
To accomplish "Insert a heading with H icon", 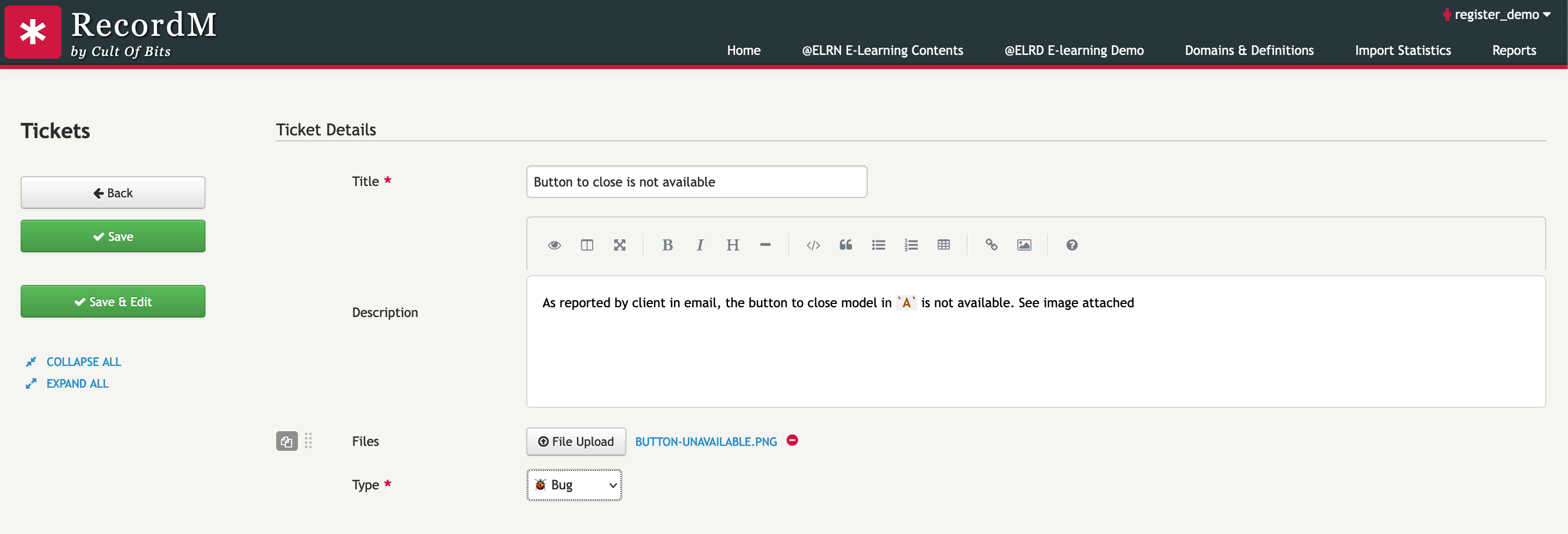I will tap(732, 245).
